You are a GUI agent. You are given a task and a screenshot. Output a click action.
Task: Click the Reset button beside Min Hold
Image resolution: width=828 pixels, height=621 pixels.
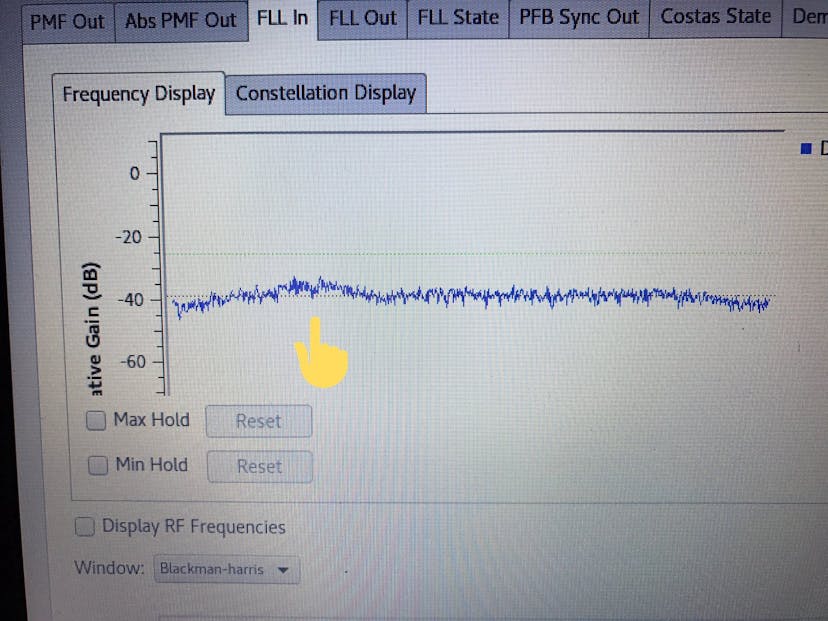(259, 467)
